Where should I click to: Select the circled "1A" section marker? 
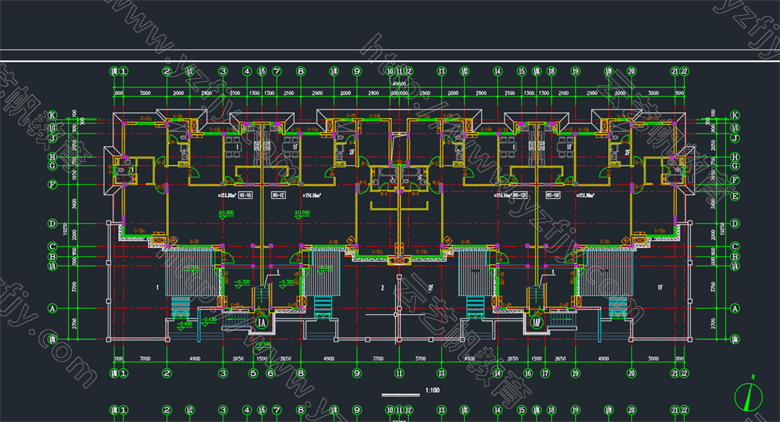(x=262, y=323)
